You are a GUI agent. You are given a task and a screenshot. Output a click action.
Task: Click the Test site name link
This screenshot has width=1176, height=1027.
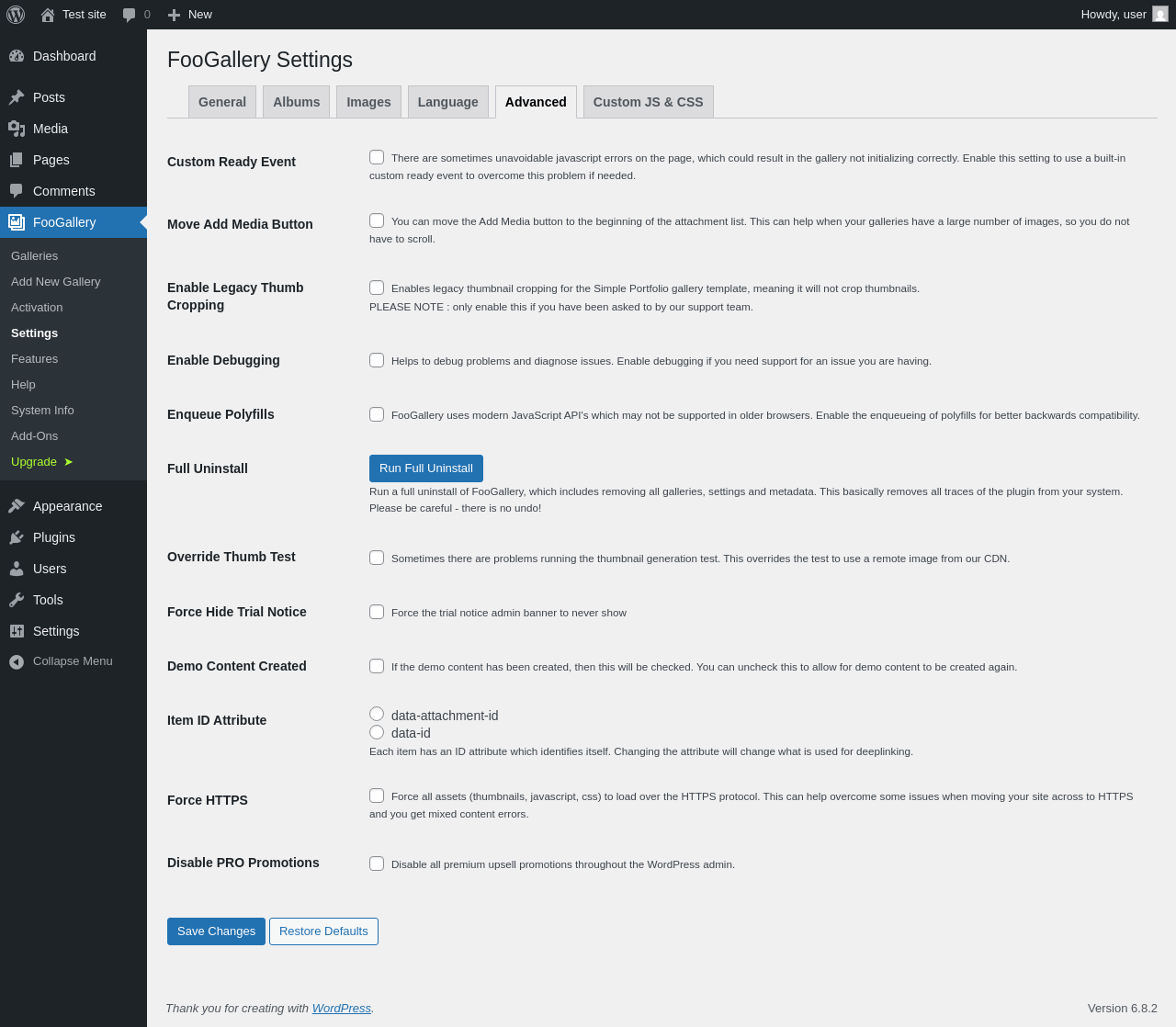point(85,15)
